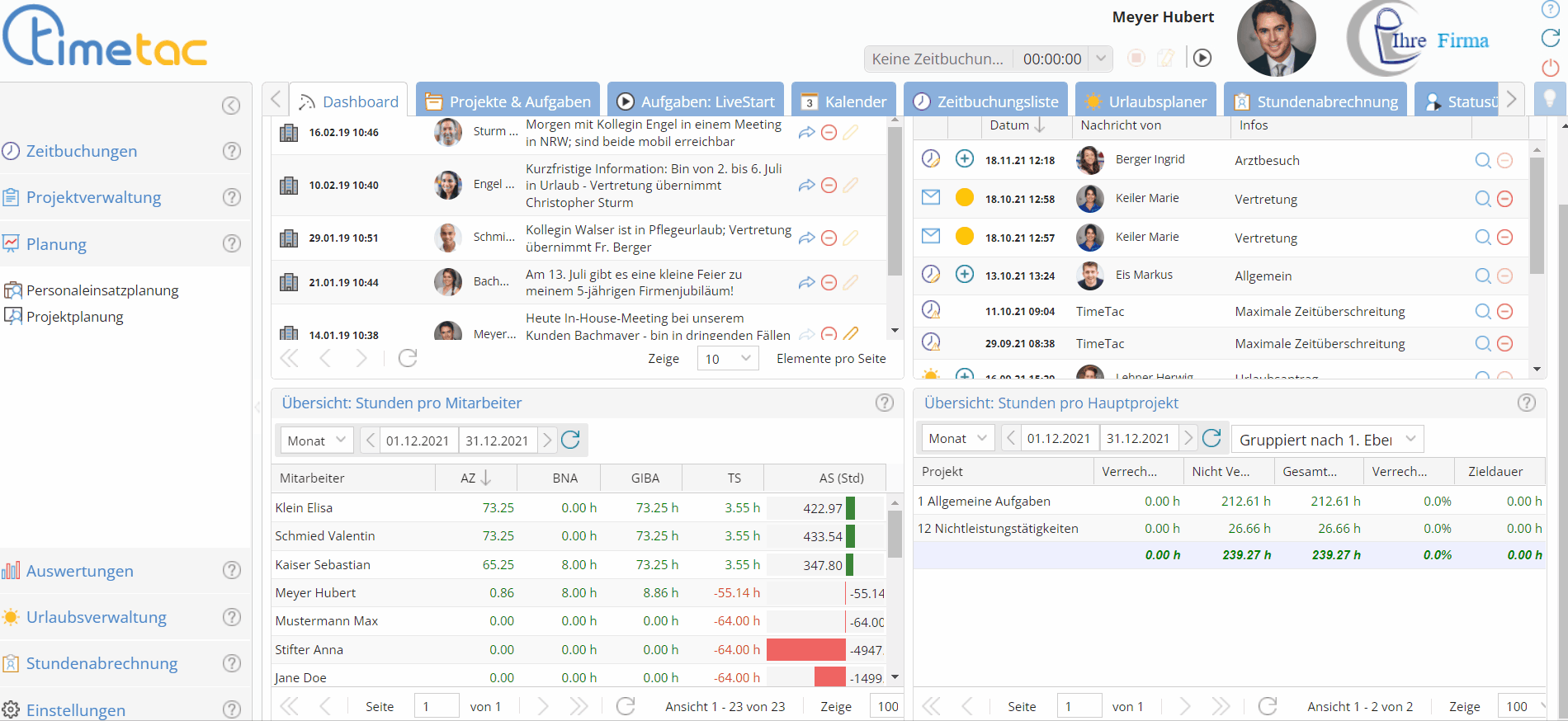Refresh the Stunden pro Mitarbeiter overview

pos(570,440)
